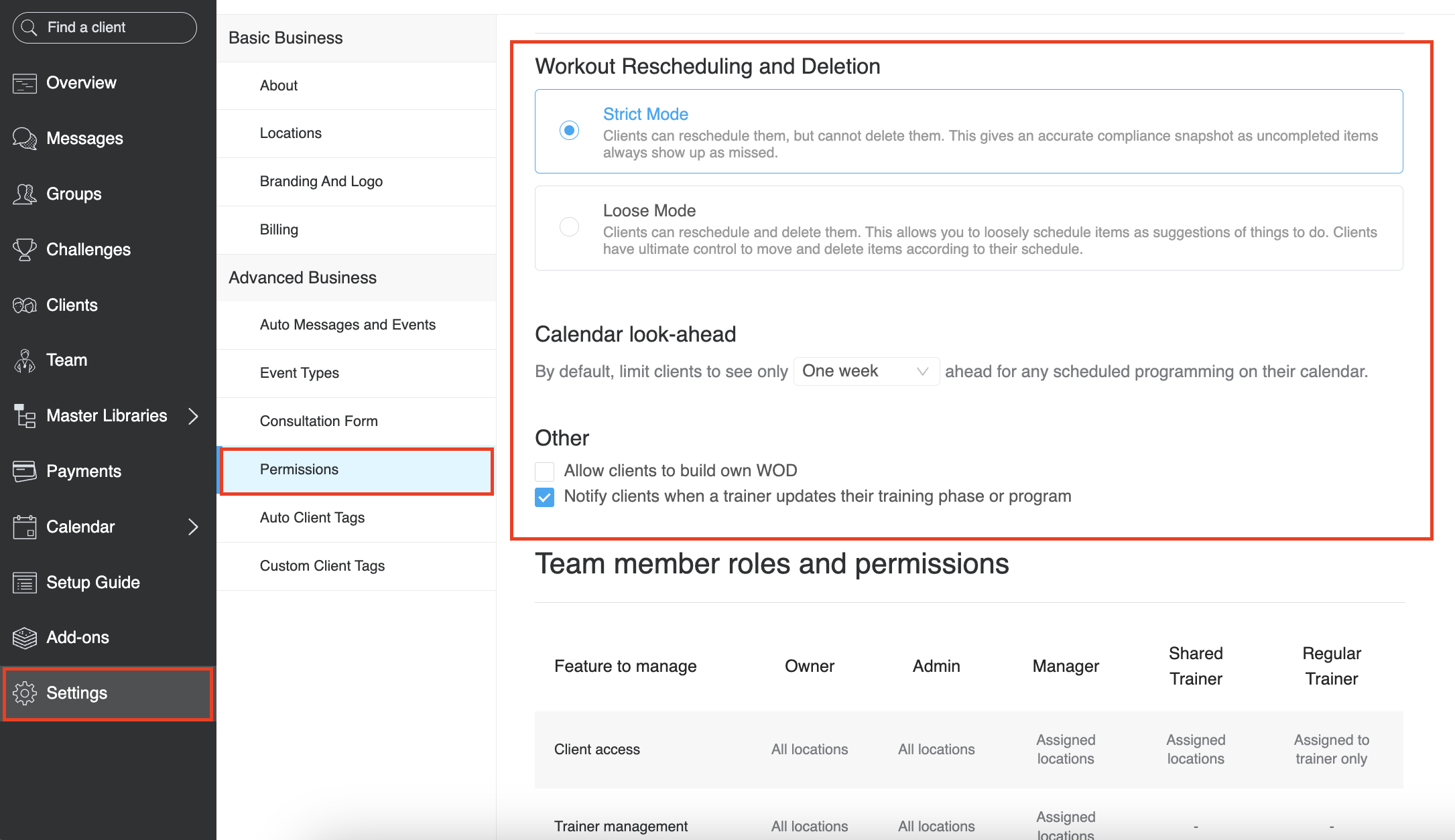Open the Overview section from sidebar
The image size is (1455, 840).
[x=81, y=82]
